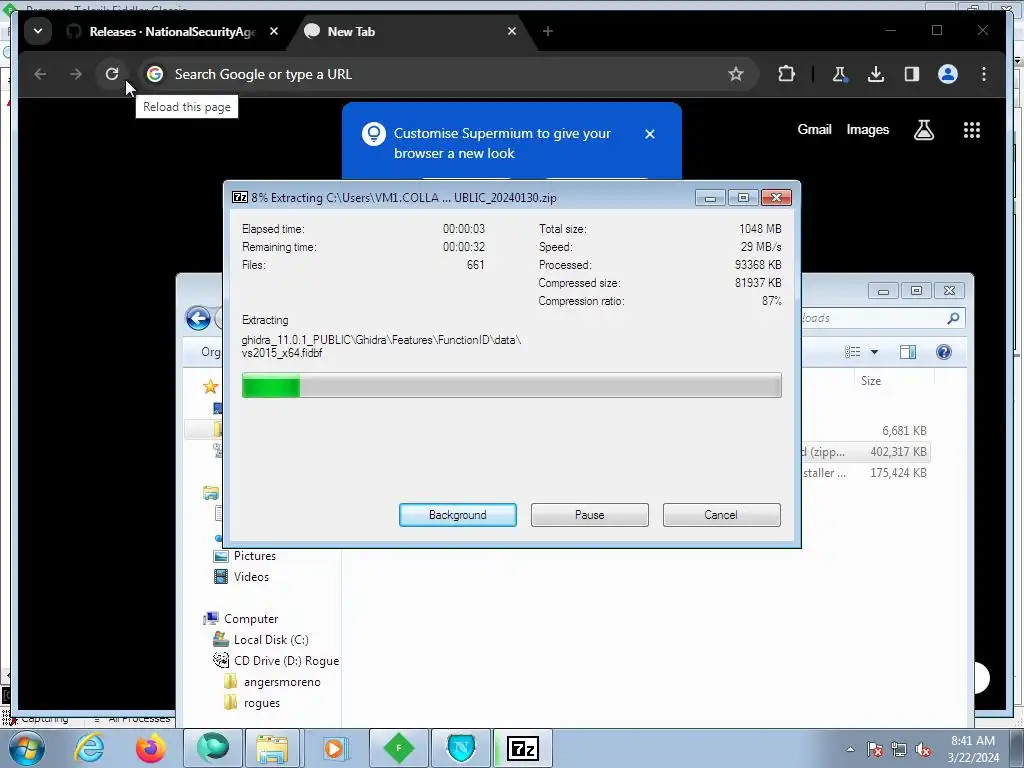Toggle the Explorer preview pane icon
1024x768 pixels.
tap(908, 352)
